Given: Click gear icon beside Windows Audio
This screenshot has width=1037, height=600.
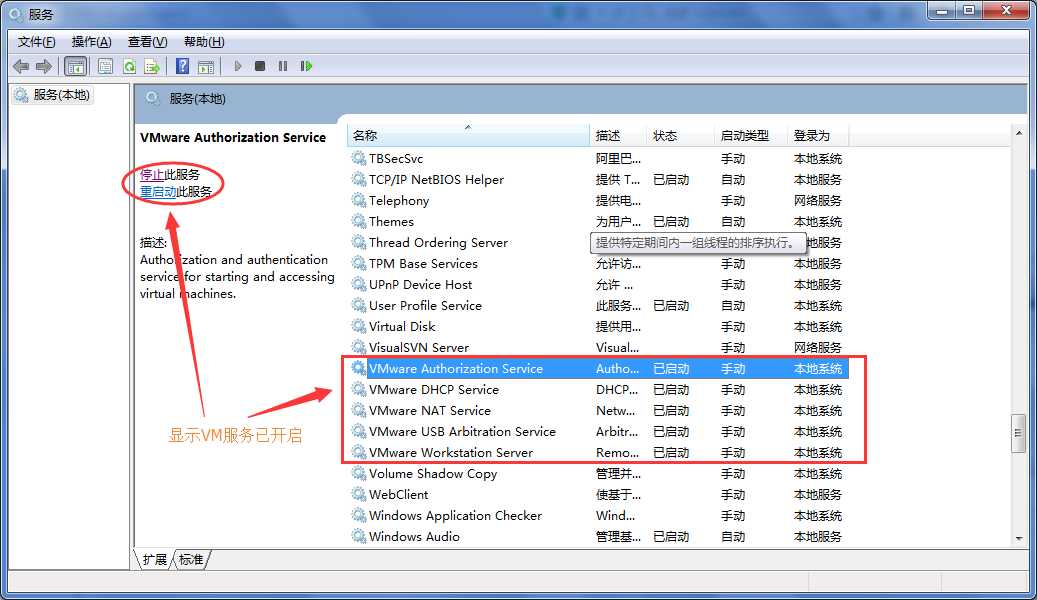Looking at the screenshot, I should (358, 536).
